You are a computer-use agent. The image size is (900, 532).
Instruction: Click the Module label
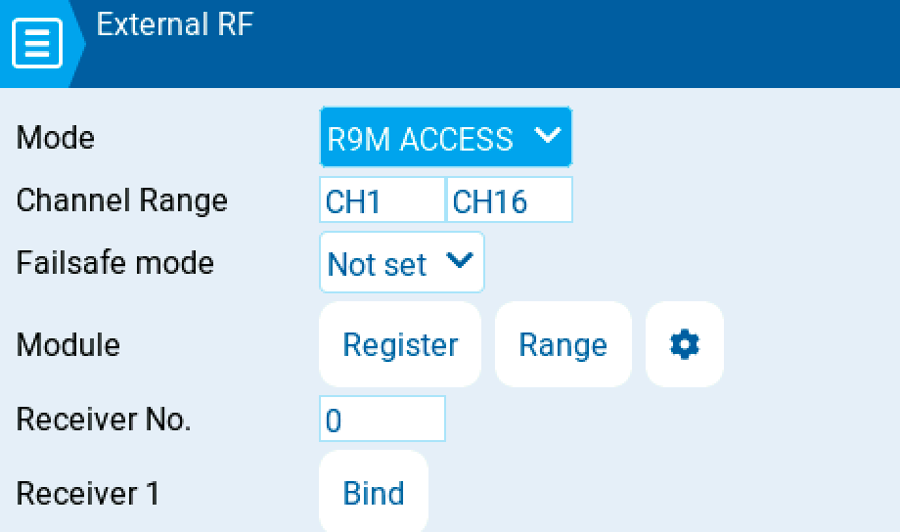(68, 345)
